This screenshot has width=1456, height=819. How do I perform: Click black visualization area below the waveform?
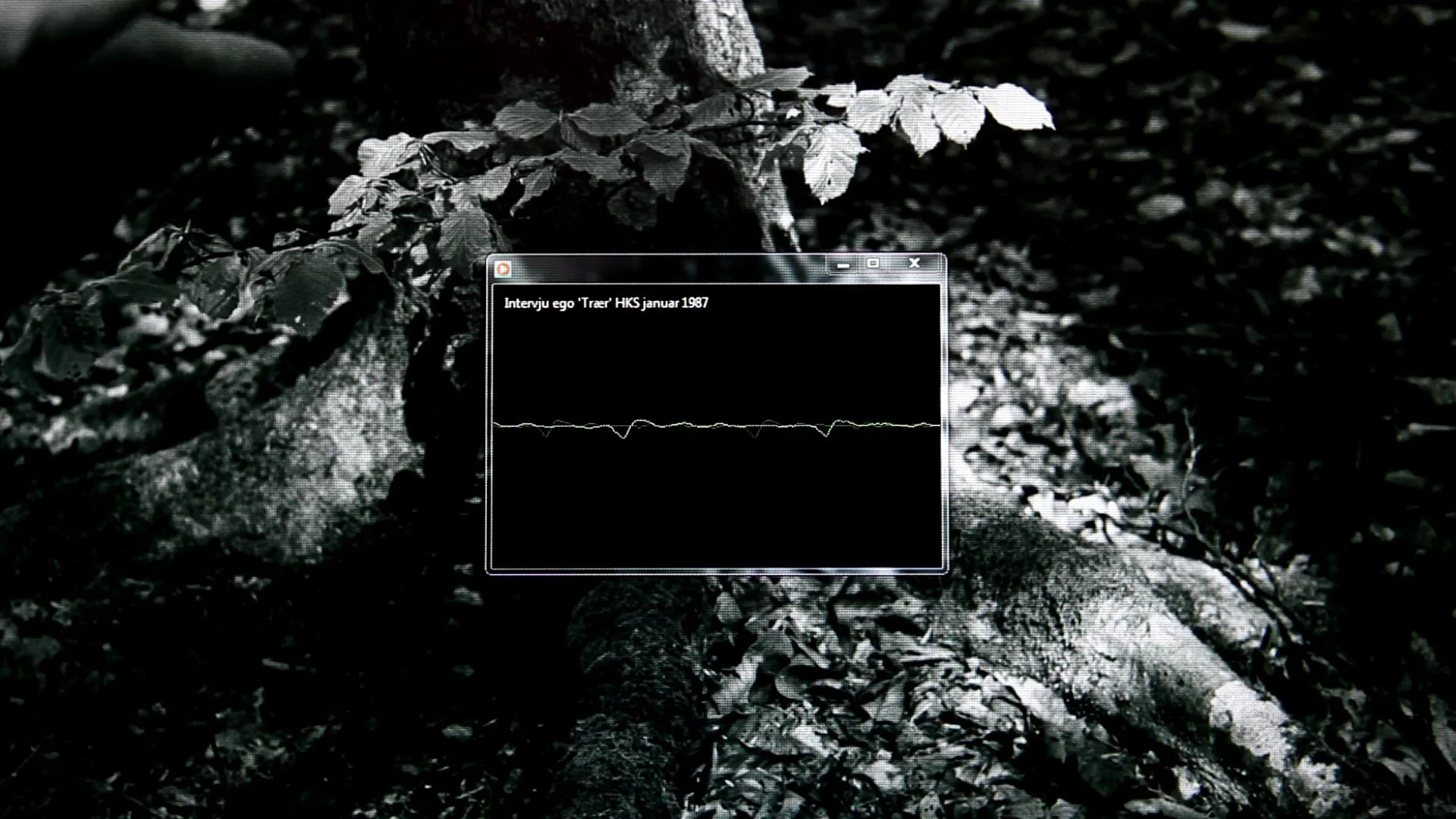[717, 500]
